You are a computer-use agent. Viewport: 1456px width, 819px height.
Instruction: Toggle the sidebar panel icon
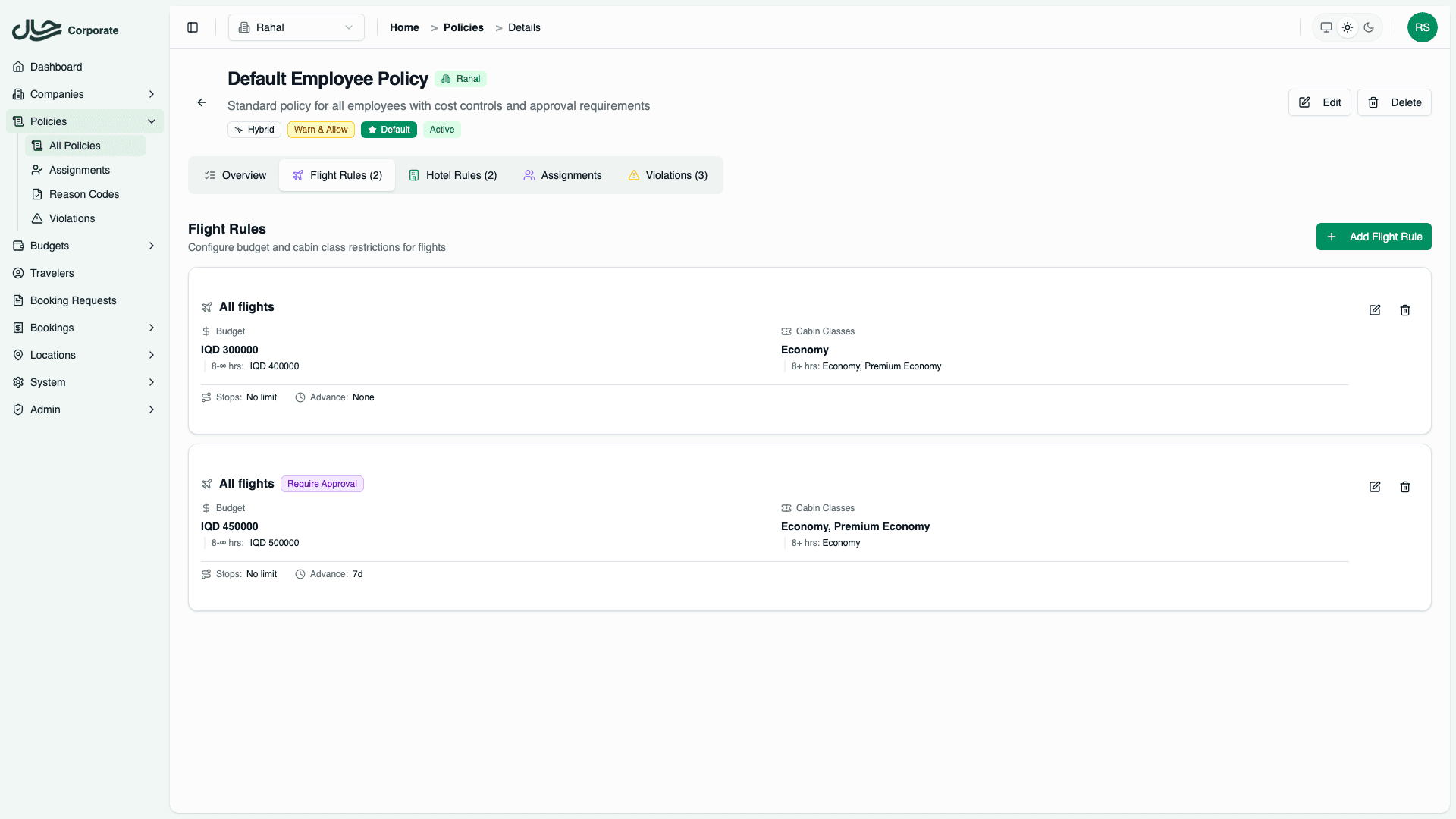tap(193, 27)
